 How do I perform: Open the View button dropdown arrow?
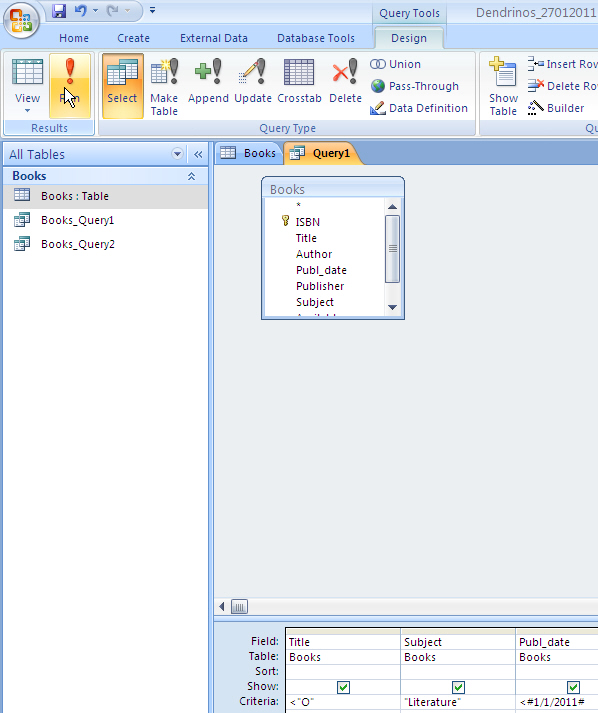coord(27,110)
